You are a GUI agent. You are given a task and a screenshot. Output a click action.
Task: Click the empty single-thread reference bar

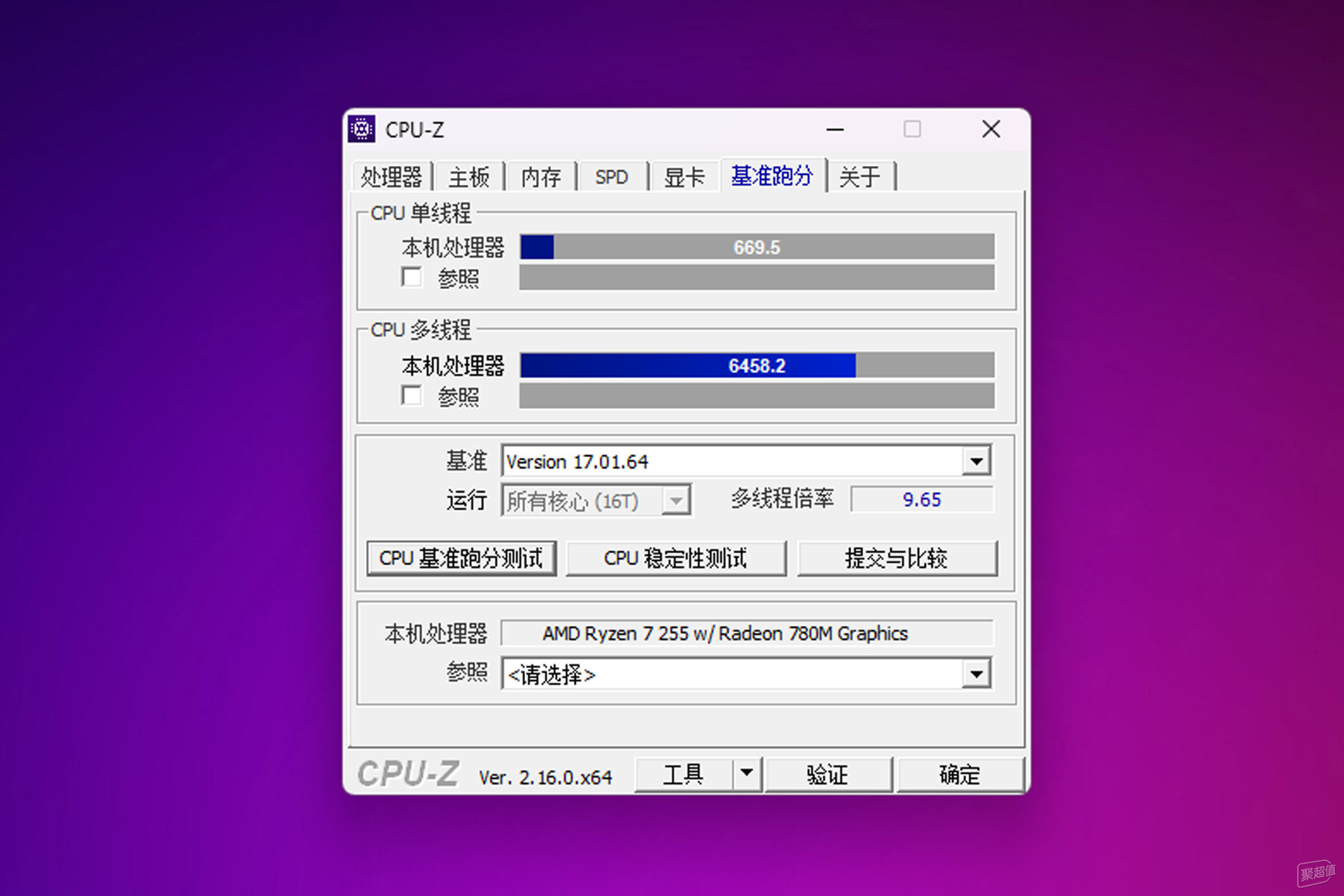[x=757, y=277]
